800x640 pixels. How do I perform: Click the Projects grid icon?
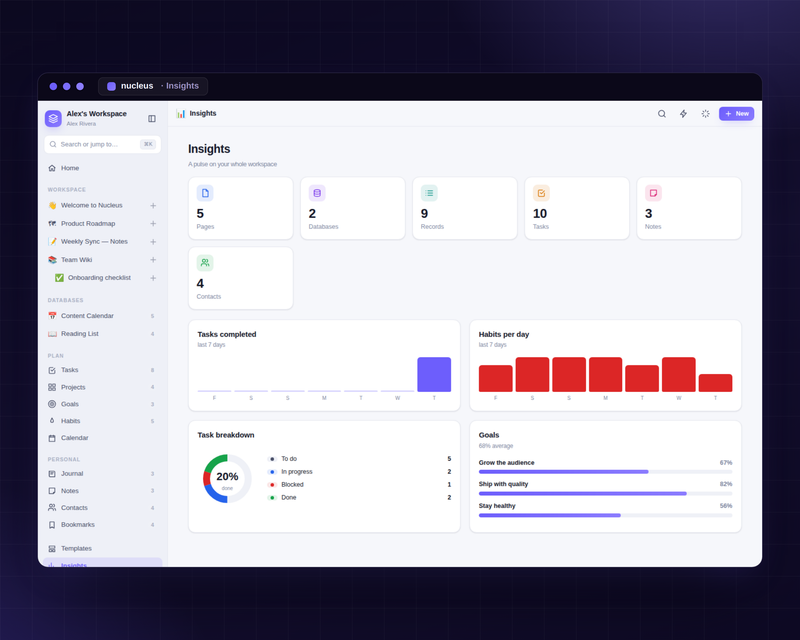[52, 387]
